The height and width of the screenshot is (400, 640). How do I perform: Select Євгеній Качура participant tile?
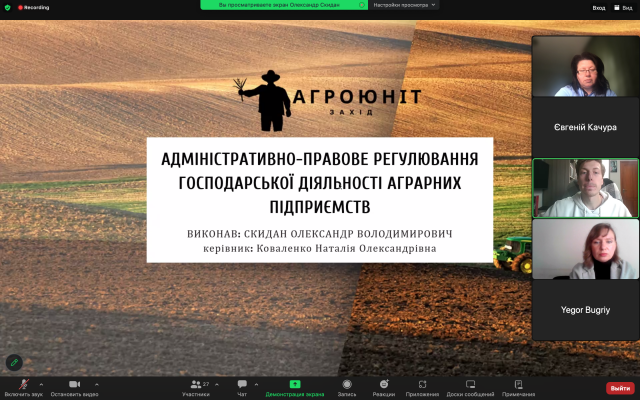(585, 127)
